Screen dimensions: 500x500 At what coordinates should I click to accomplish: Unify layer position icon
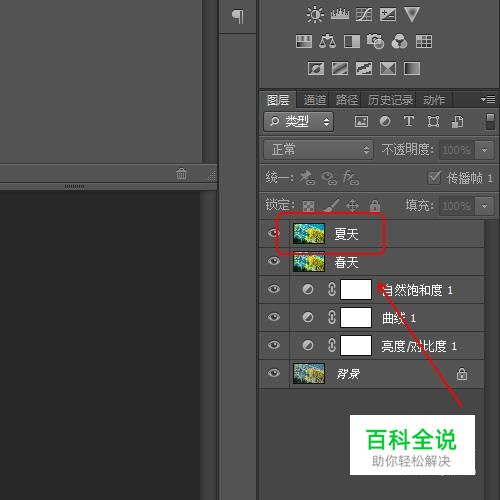[x=307, y=177]
